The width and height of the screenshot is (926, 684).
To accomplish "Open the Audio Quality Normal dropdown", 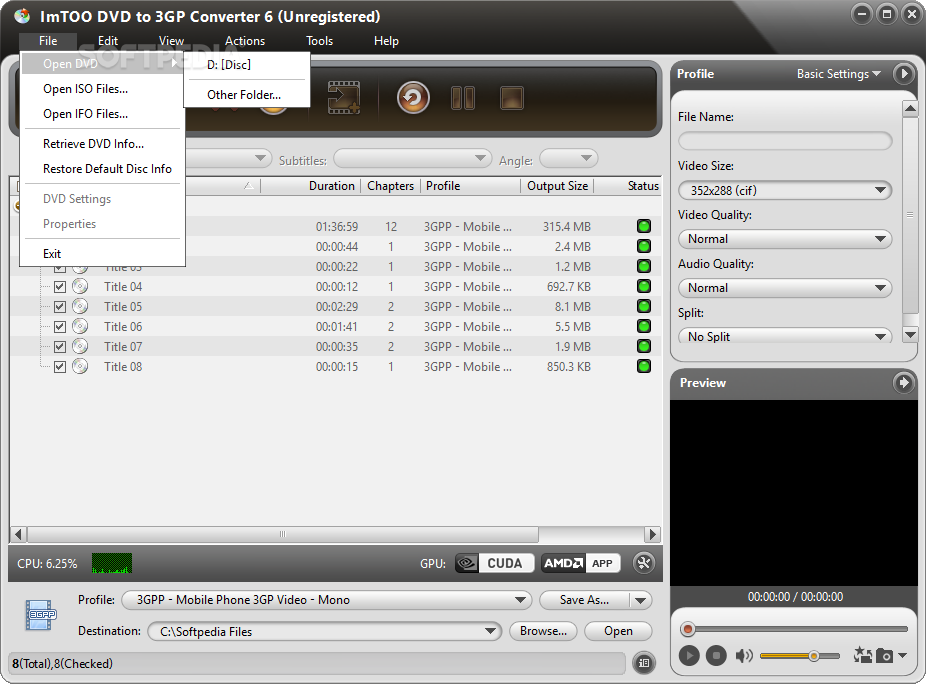I will 785,288.
